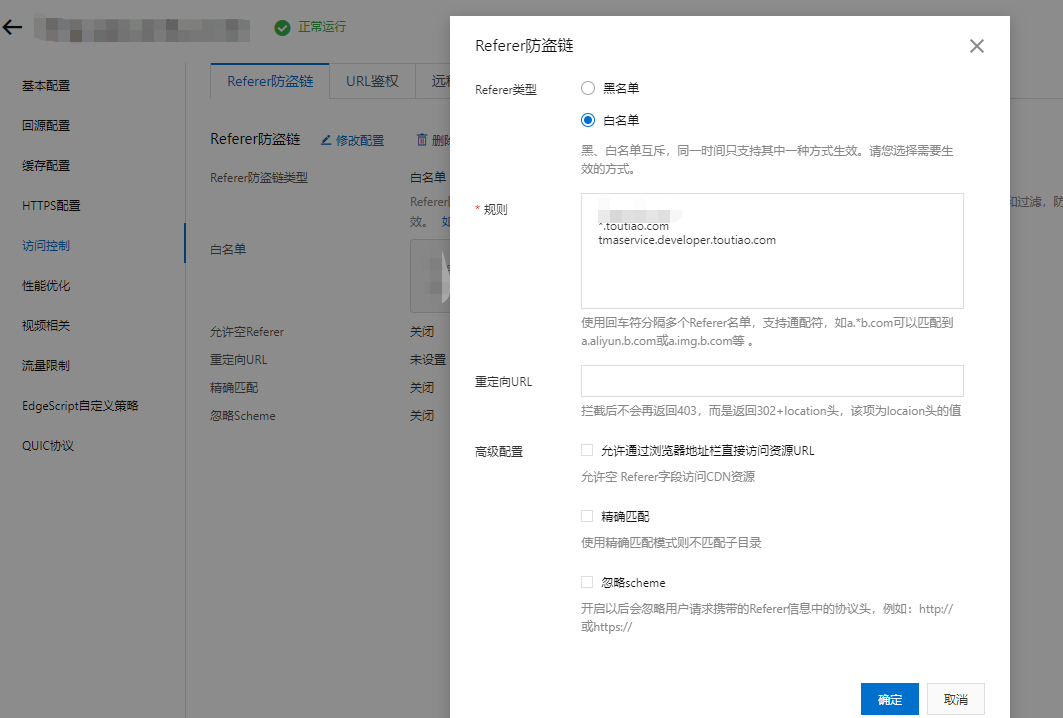Close the Referer防盗链 dialog

tap(977, 46)
